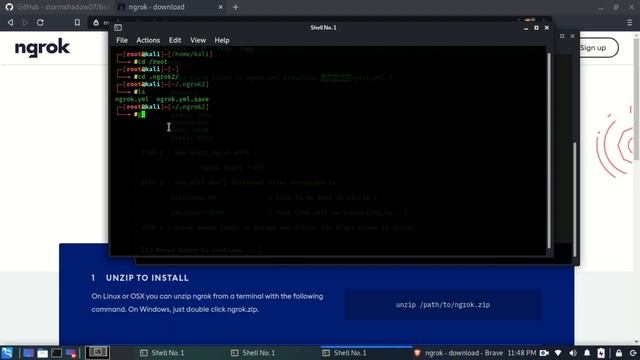Open the network tray icon
Screen dimensions: 640x360
coord(558,353)
